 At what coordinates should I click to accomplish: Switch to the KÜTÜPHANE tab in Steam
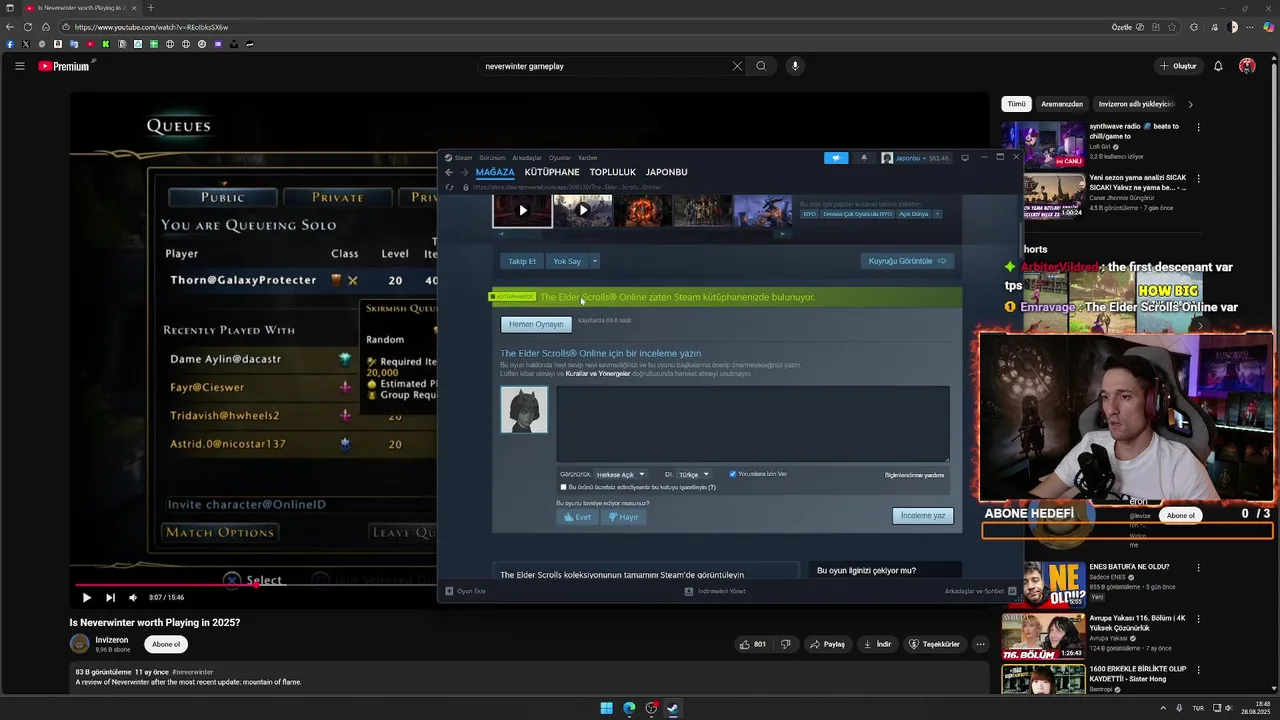tap(552, 172)
